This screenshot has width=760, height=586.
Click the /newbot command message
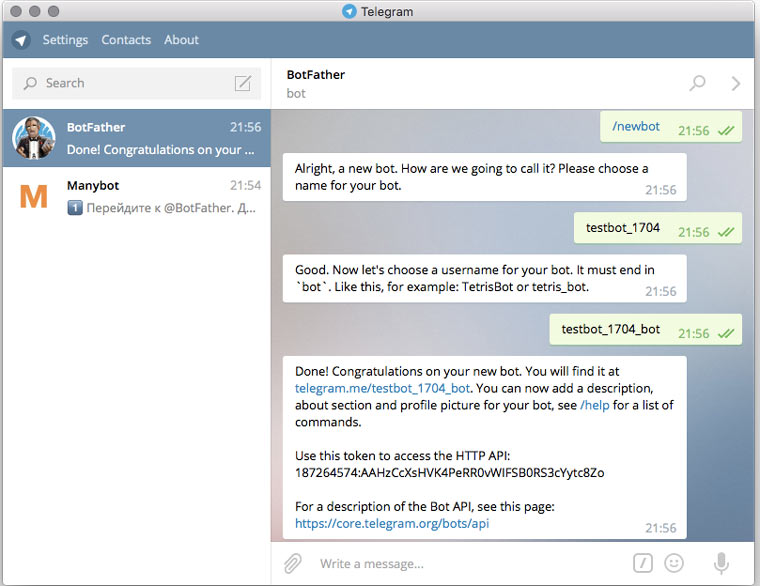[671, 127]
